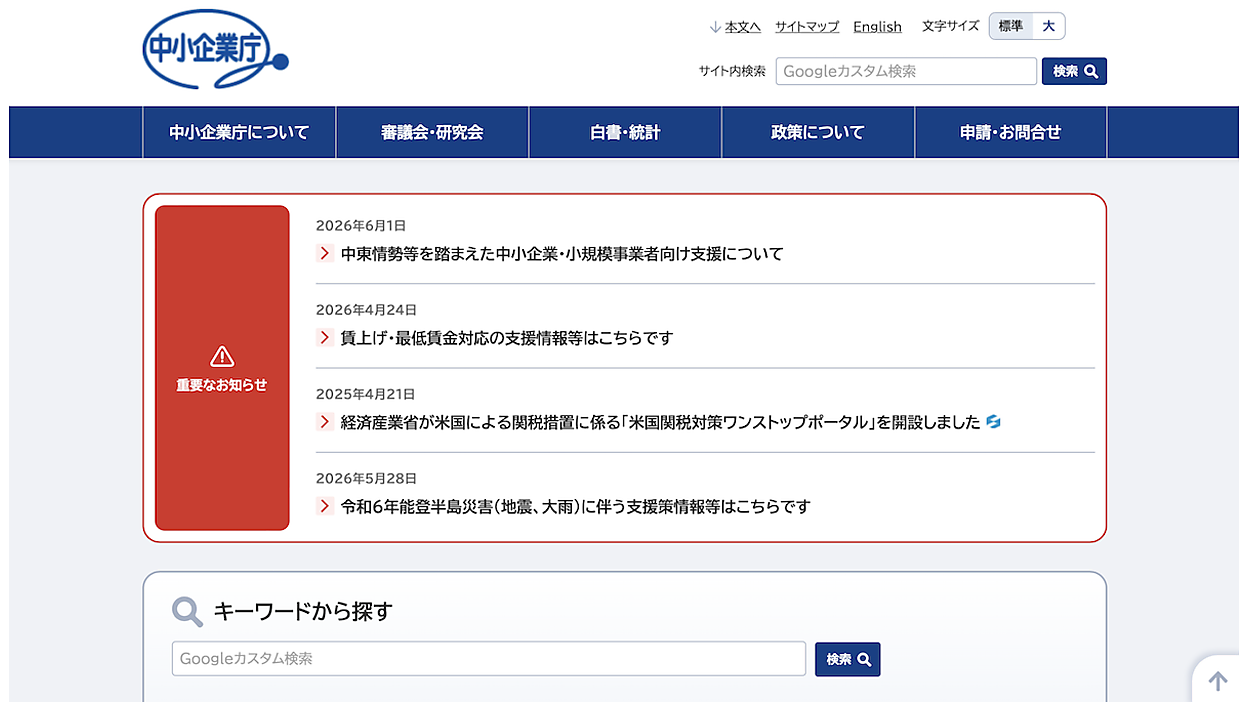Click external-link icon after 米国関税対策 notice

993,422
